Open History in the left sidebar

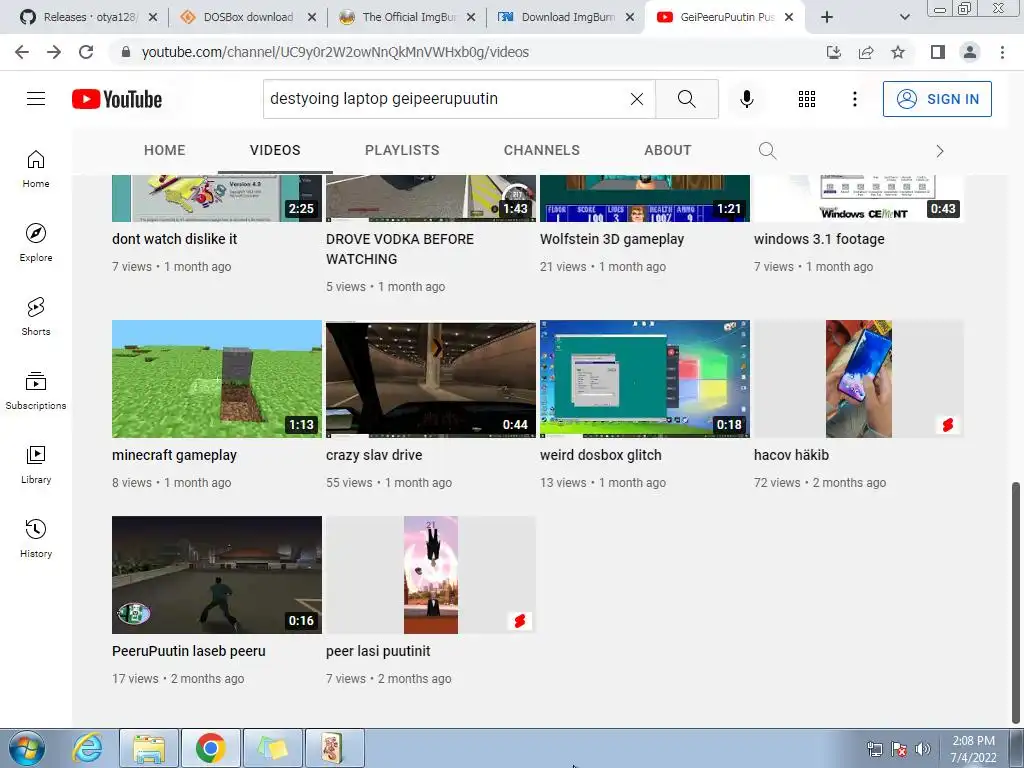pos(36,537)
